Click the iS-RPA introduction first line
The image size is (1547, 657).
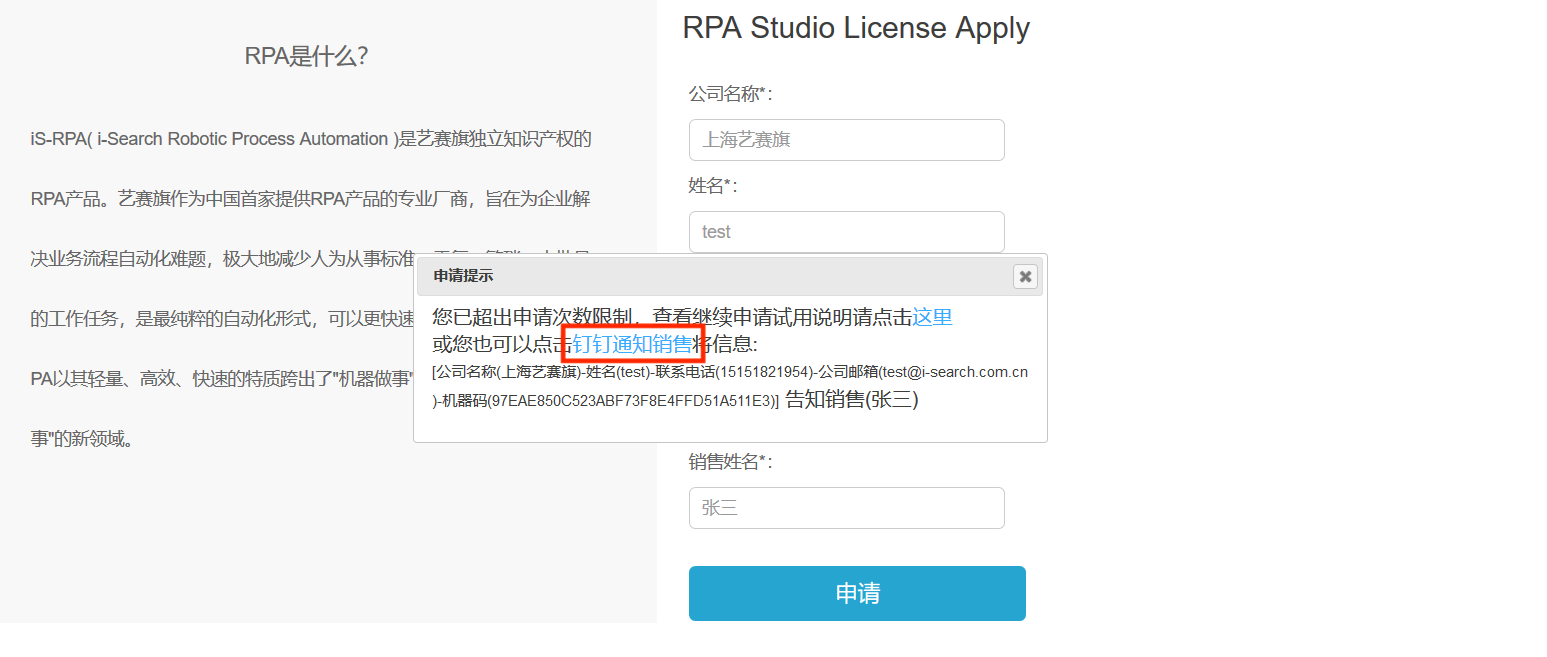(x=311, y=139)
